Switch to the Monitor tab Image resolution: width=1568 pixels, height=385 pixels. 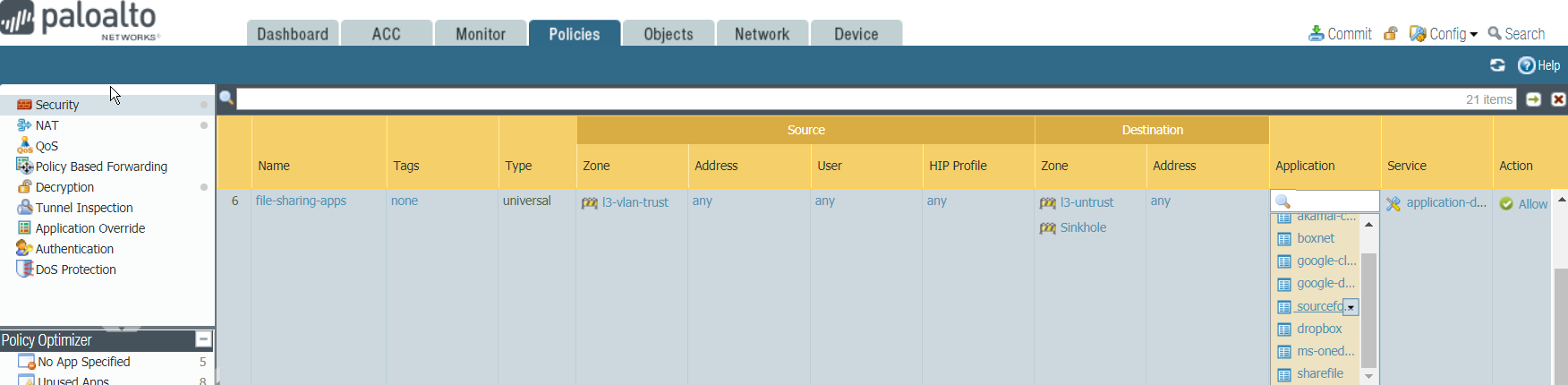tap(480, 34)
